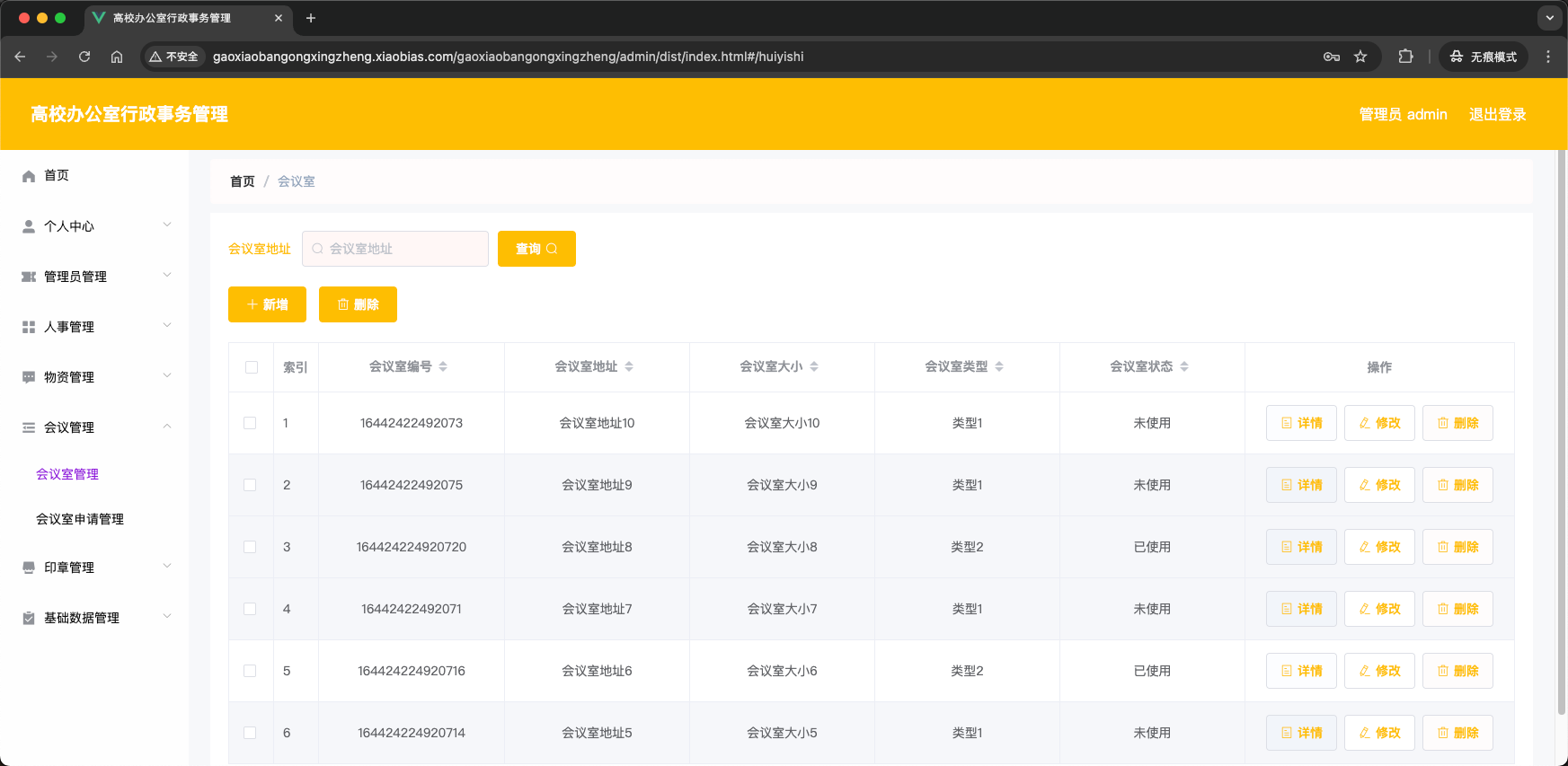Open 详情 for 会议室地址7 row
The width and height of the screenshot is (1568, 766).
click(1301, 609)
